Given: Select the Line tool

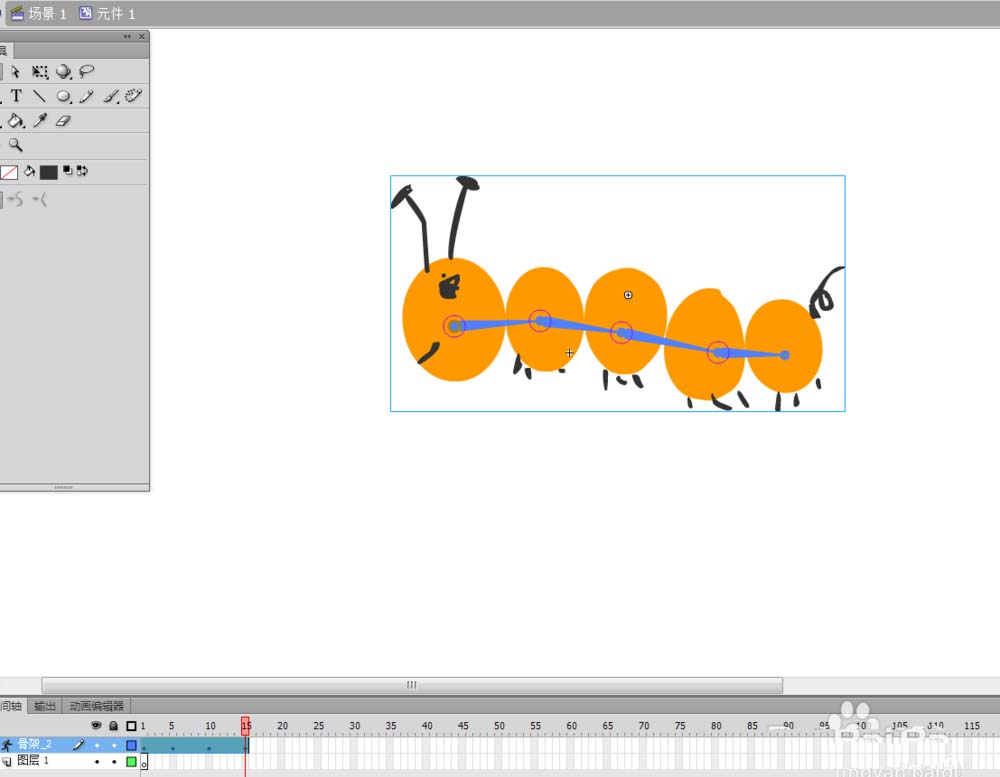Looking at the screenshot, I should coord(39,97).
